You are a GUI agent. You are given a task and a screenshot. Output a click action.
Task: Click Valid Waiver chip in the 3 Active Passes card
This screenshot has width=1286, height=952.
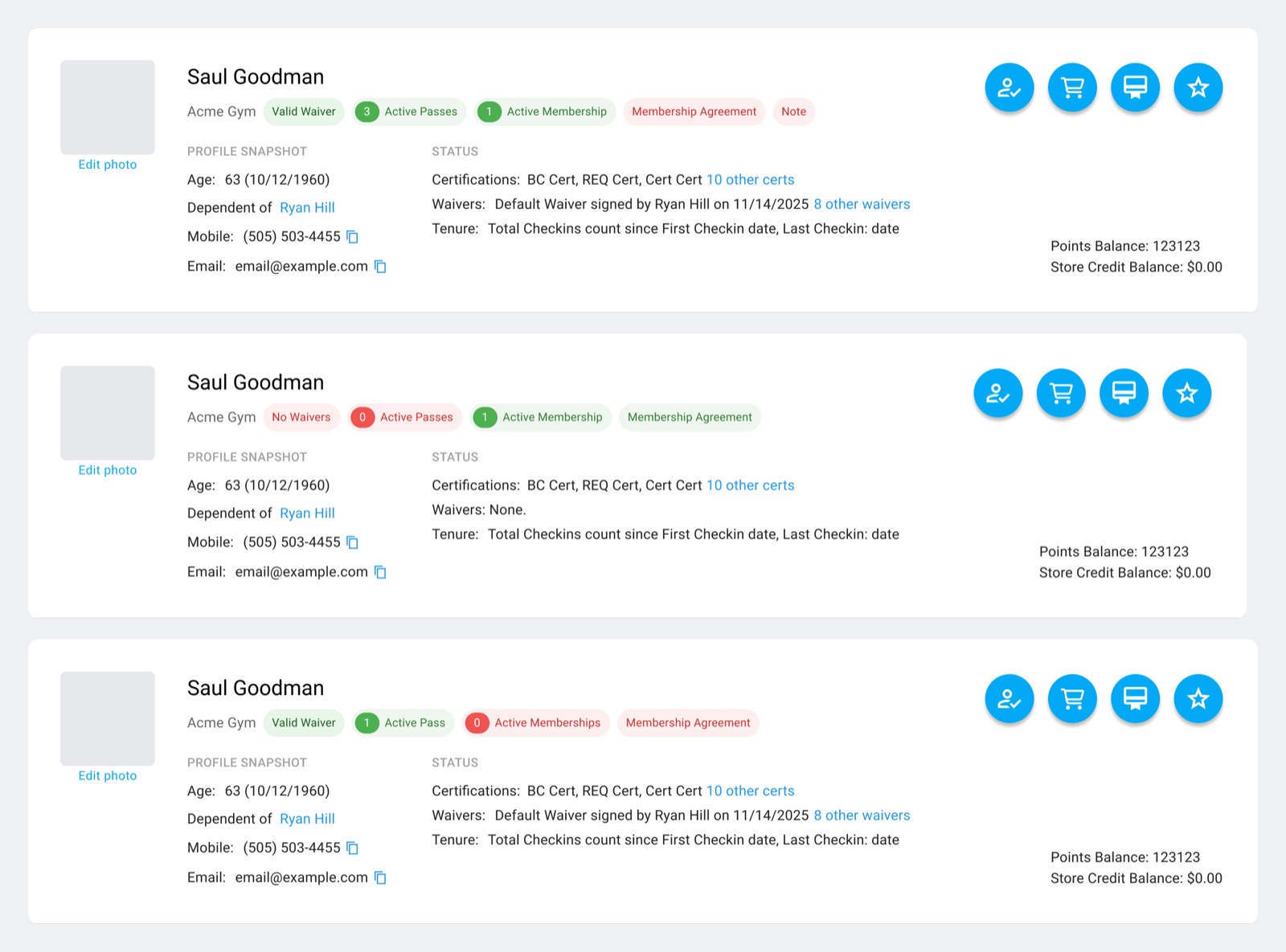pyautogui.click(x=304, y=112)
